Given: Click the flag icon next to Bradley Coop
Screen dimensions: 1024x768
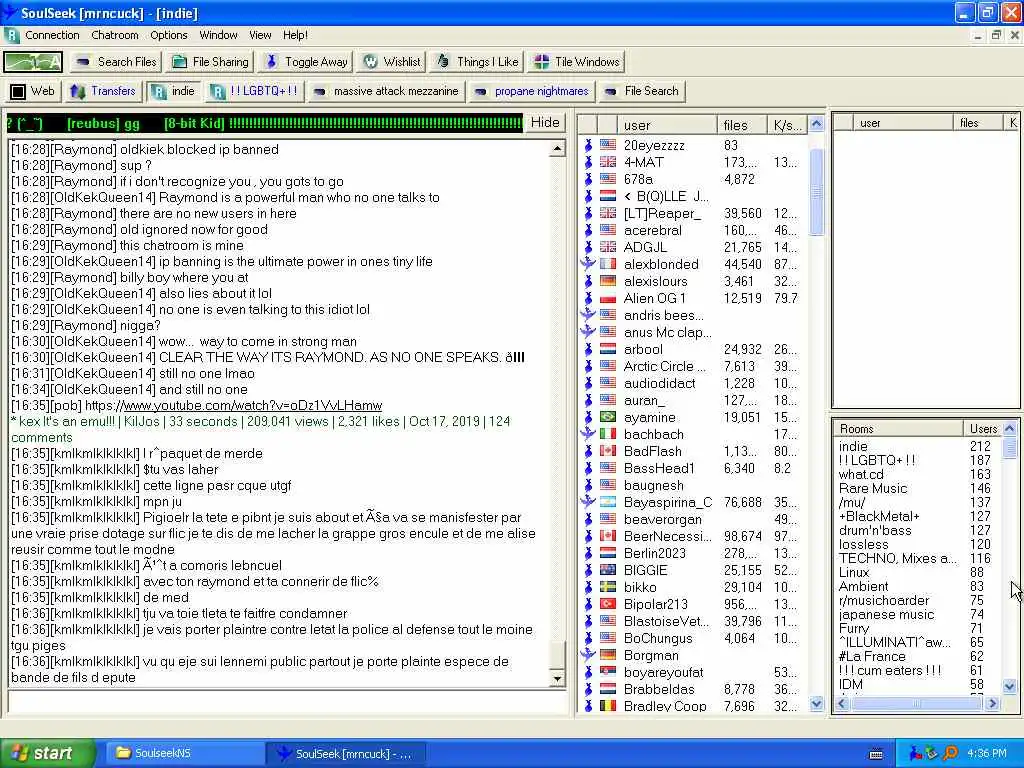Looking at the screenshot, I should (608, 705).
